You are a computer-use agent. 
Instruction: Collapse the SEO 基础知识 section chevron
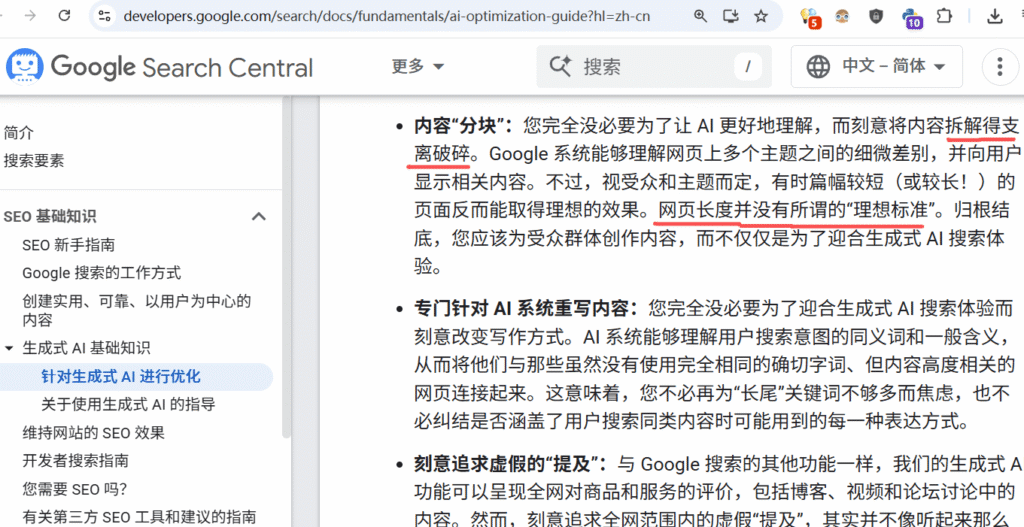pos(259,216)
